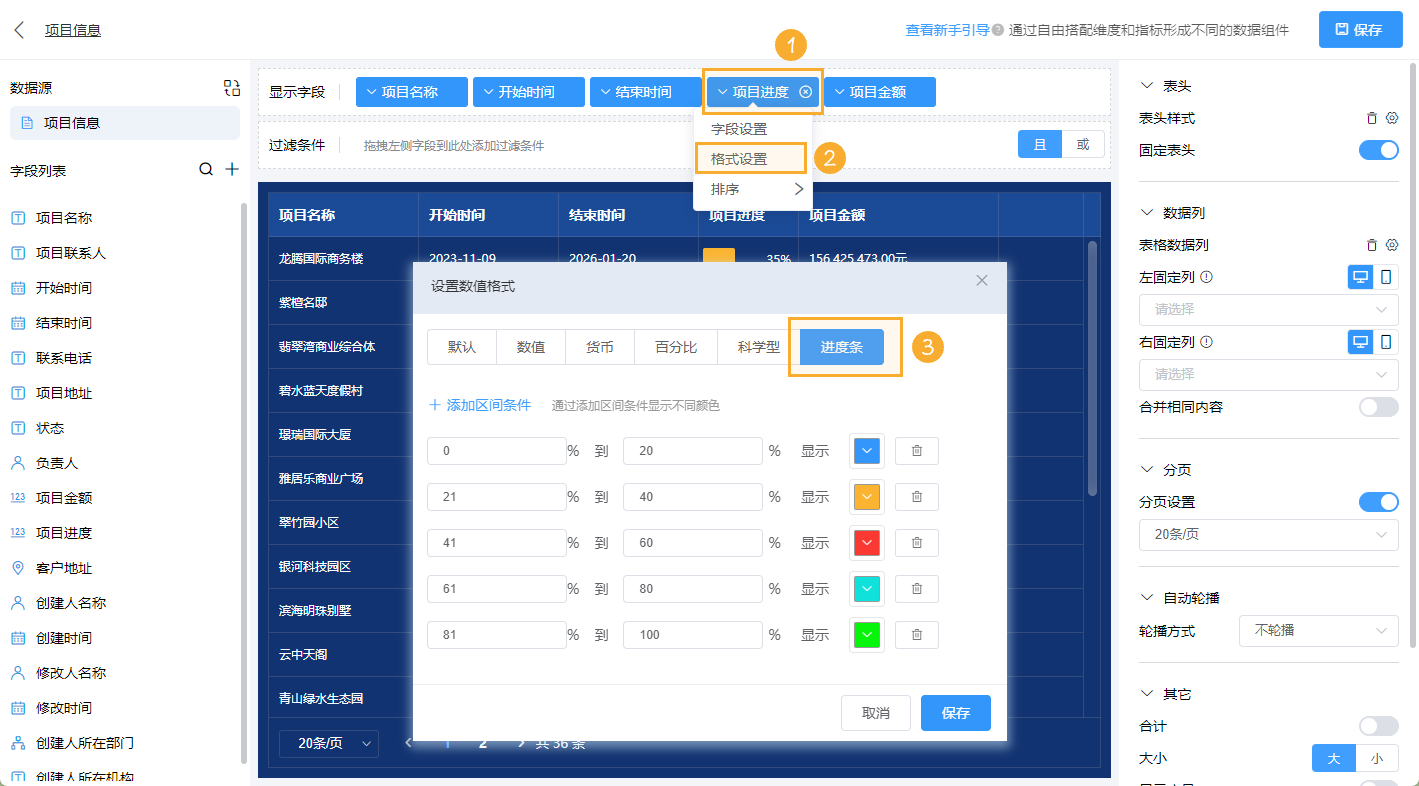Click the 保存 button in the dialog

955,713
